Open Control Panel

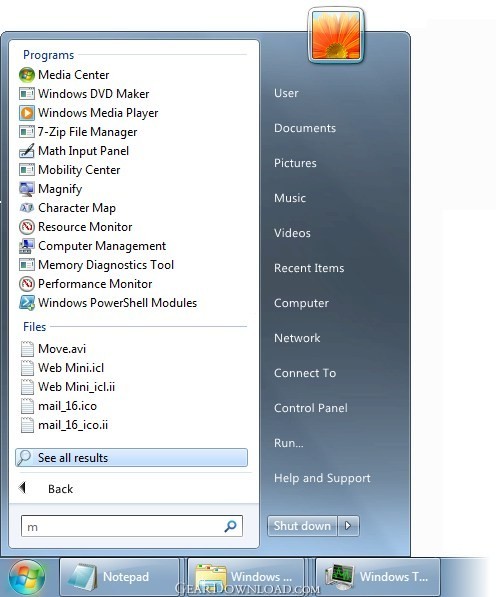[311, 408]
